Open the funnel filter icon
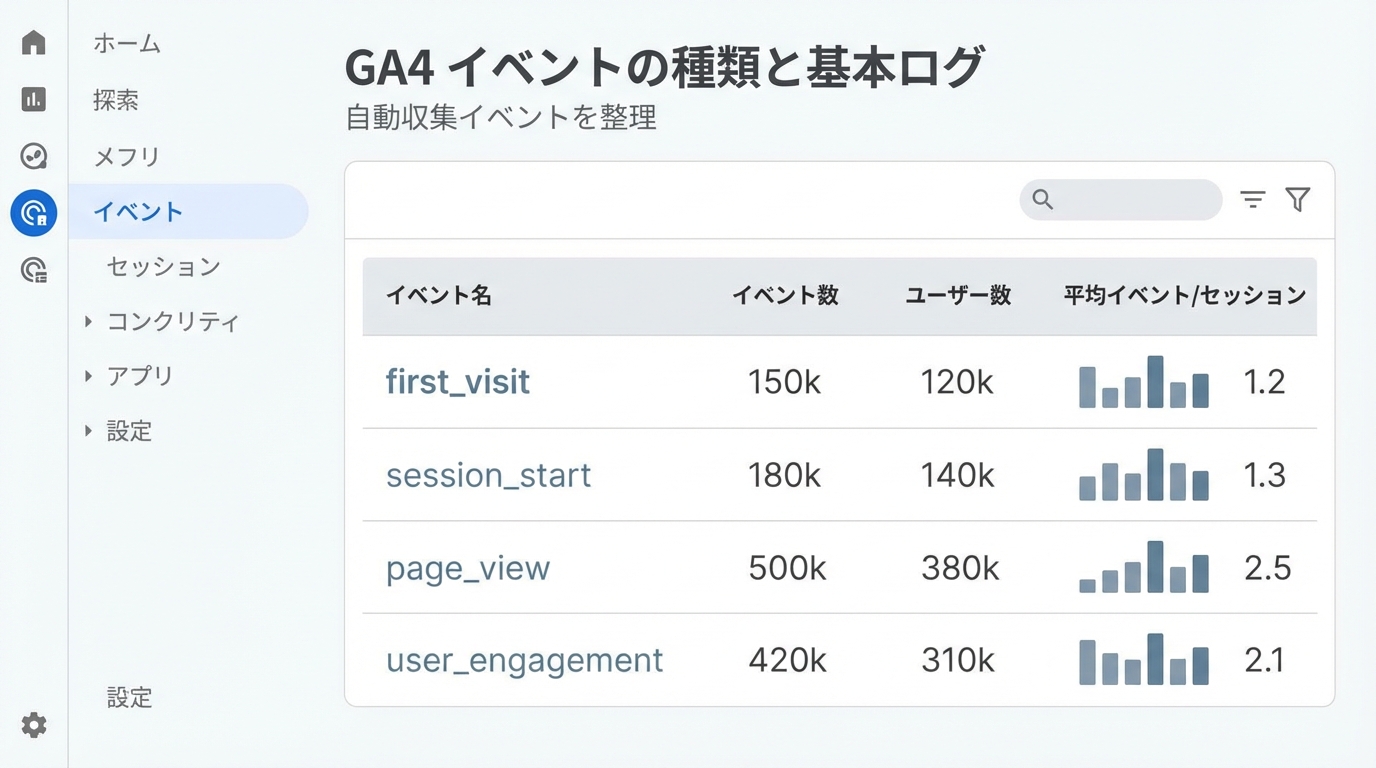1376x768 pixels. [1297, 199]
